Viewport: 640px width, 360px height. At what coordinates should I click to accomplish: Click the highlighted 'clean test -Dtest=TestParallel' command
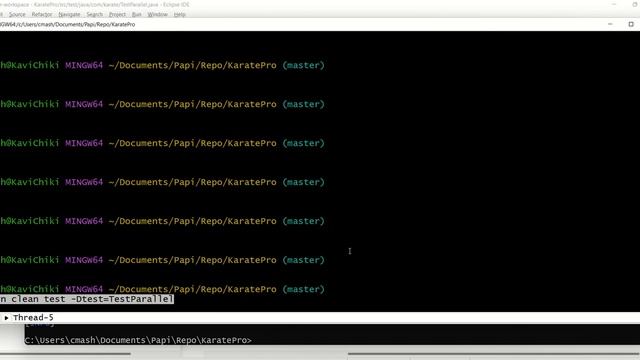pyautogui.click(x=87, y=299)
